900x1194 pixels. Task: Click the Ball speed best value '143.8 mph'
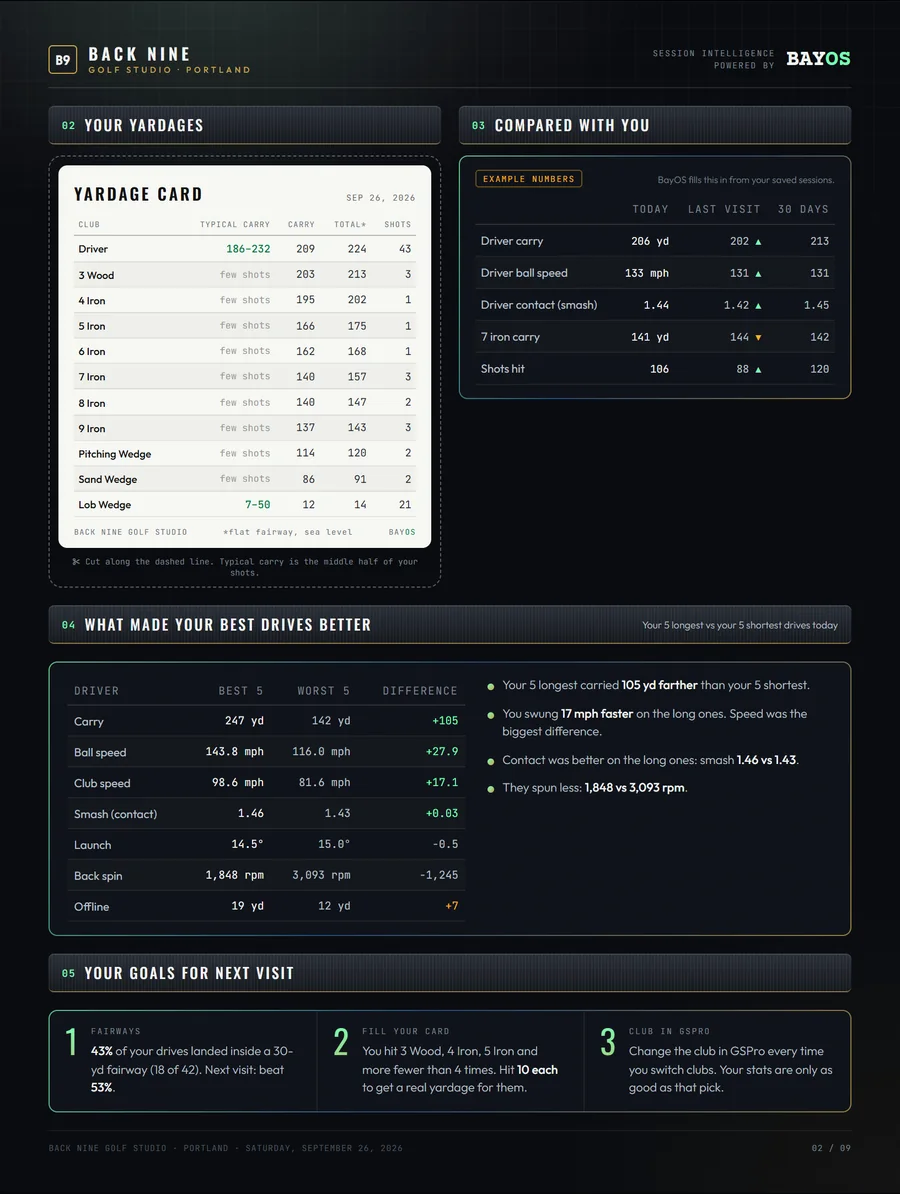pyautogui.click(x=235, y=752)
